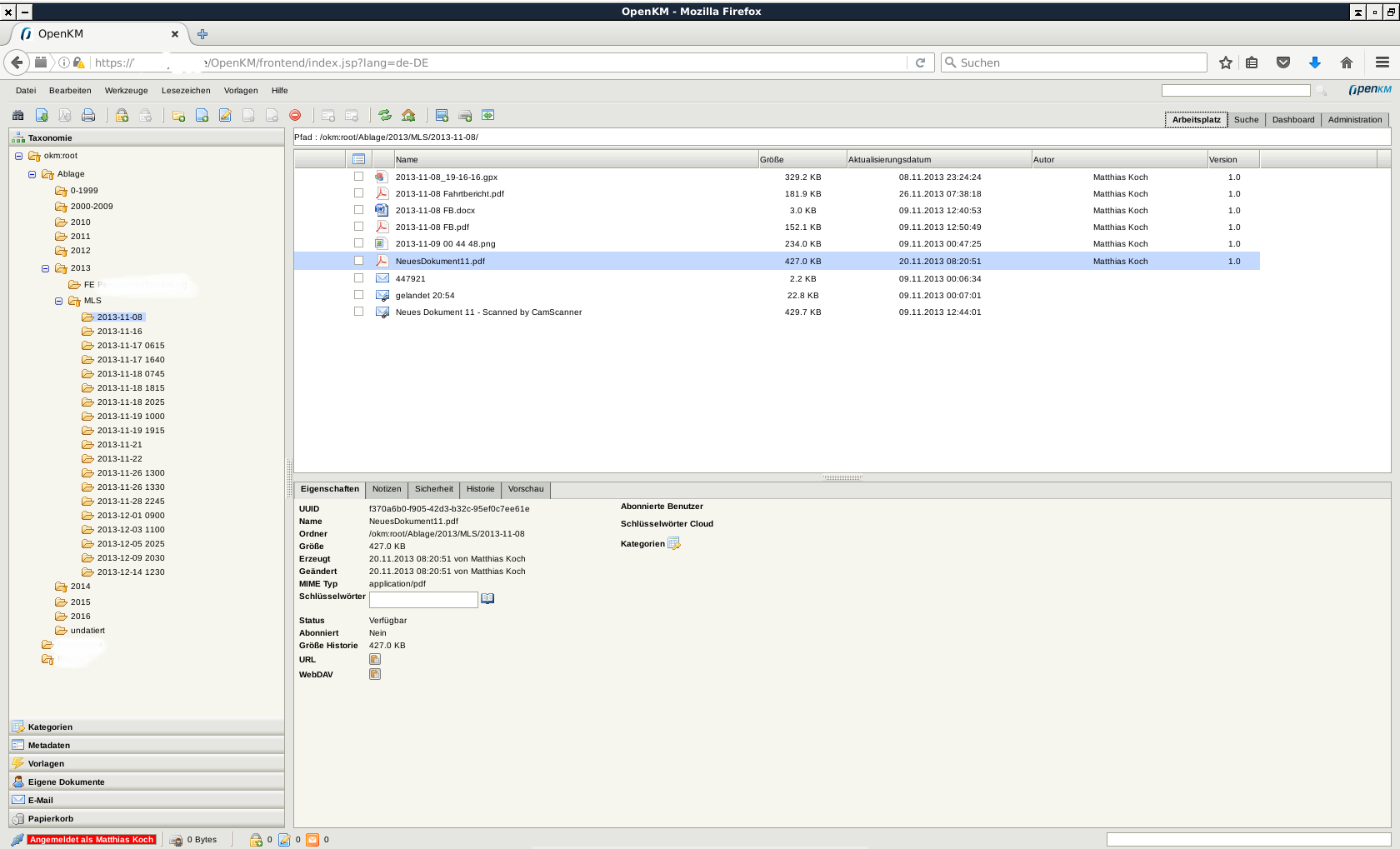This screenshot has height=849, width=1400.
Task: Click inside the Schlüsselwörter input field
Action: (x=423, y=599)
